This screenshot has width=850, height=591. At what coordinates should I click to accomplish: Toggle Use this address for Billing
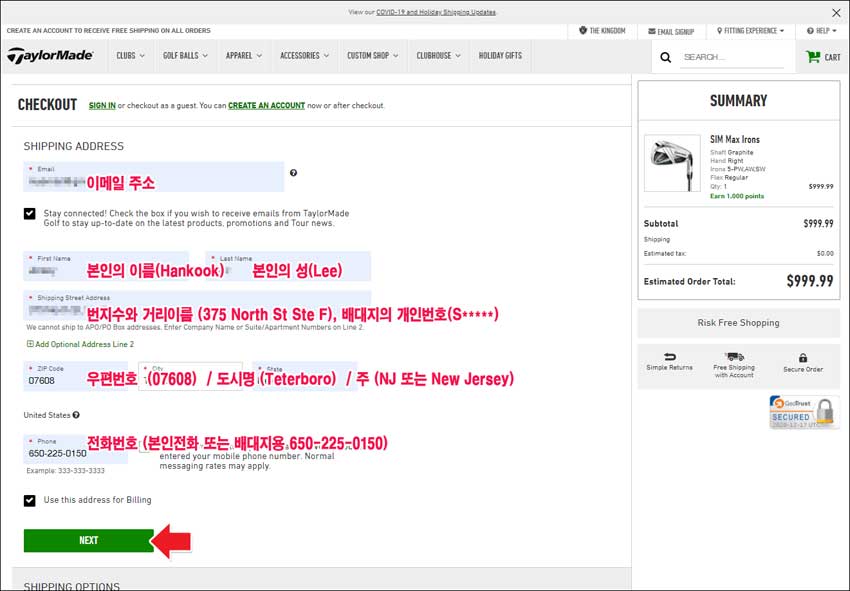[x=30, y=500]
